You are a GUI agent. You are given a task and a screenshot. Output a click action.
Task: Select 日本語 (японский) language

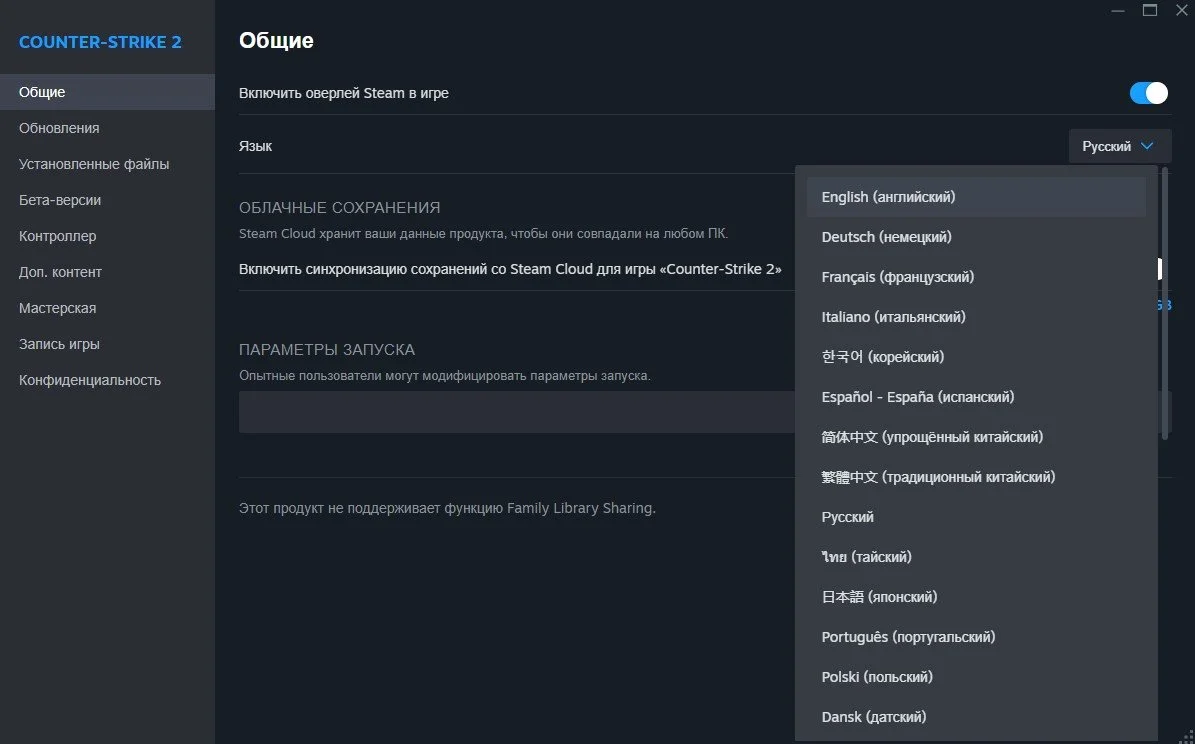pos(976,598)
